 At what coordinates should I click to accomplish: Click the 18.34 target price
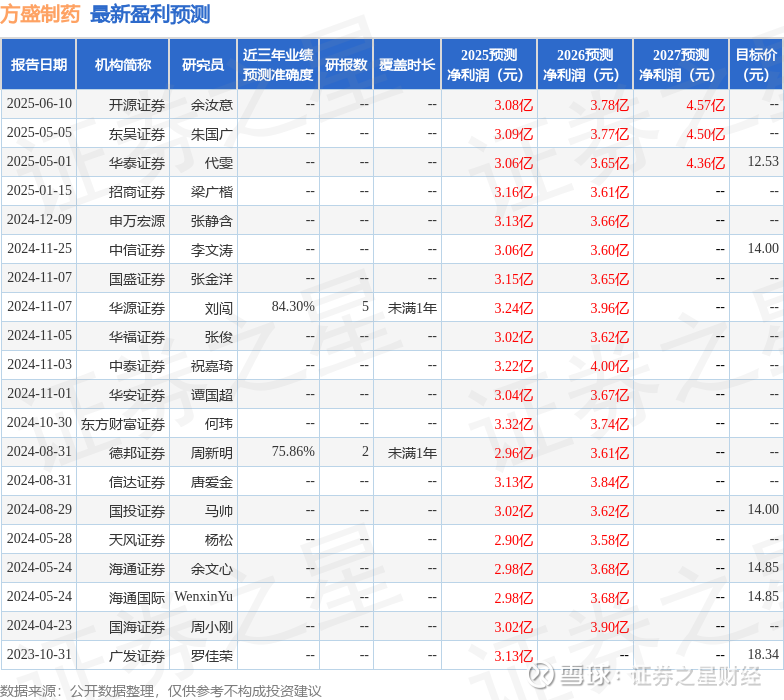(x=763, y=654)
